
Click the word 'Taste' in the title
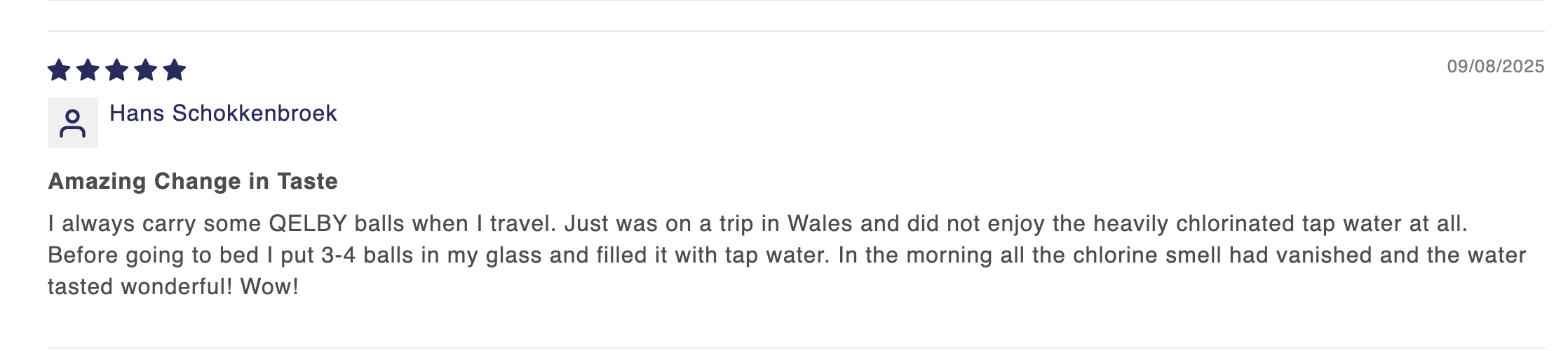[307, 181]
